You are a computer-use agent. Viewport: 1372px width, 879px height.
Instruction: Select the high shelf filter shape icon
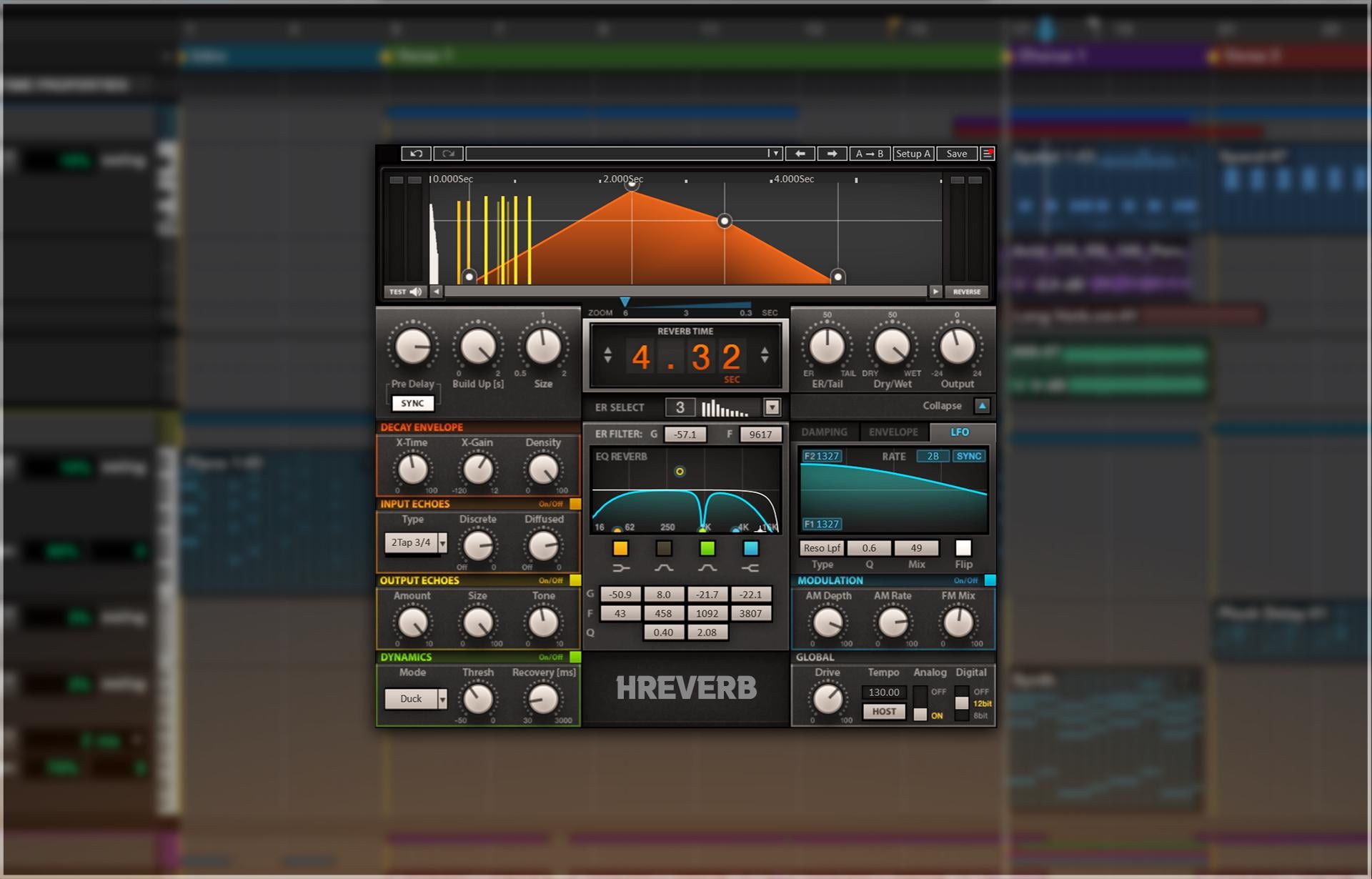point(750,568)
